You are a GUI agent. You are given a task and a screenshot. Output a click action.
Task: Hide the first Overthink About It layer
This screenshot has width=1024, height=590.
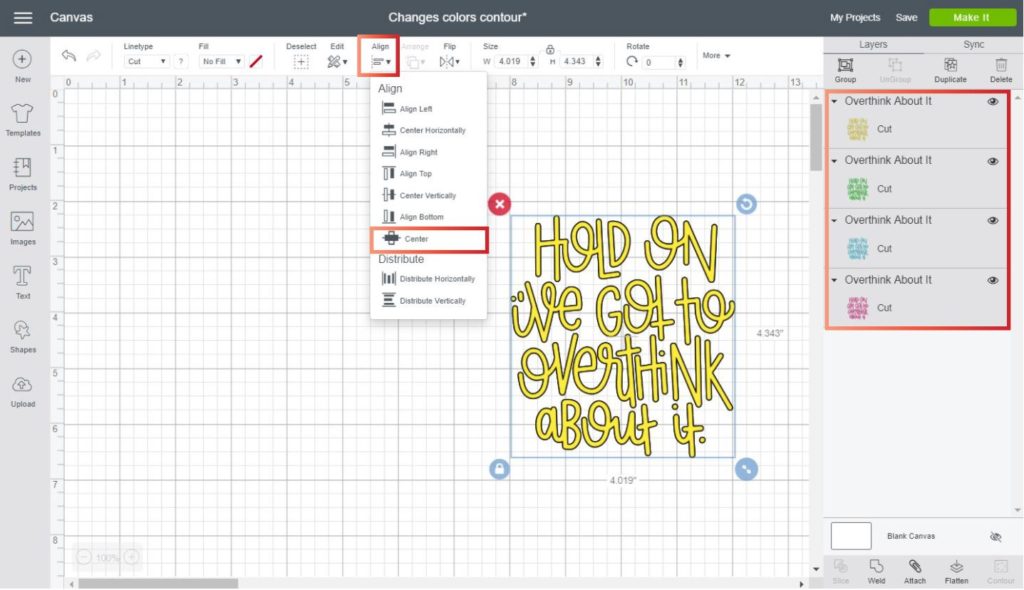click(993, 101)
